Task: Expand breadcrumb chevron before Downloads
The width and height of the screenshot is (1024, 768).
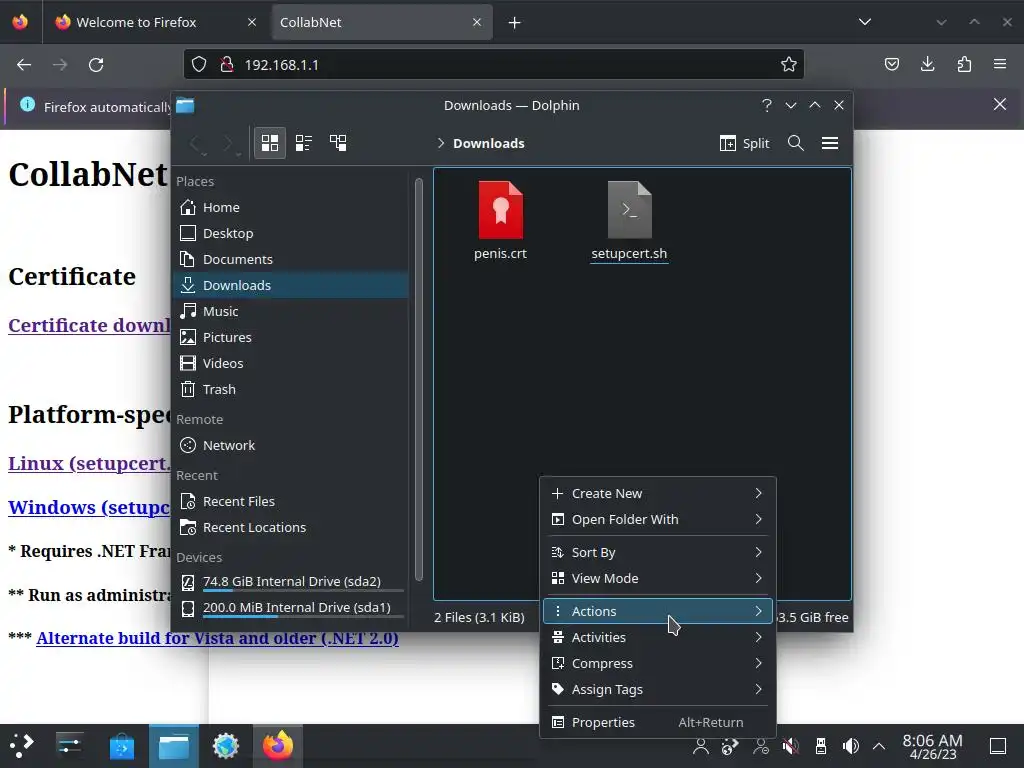Action: pyautogui.click(x=441, y=143)
